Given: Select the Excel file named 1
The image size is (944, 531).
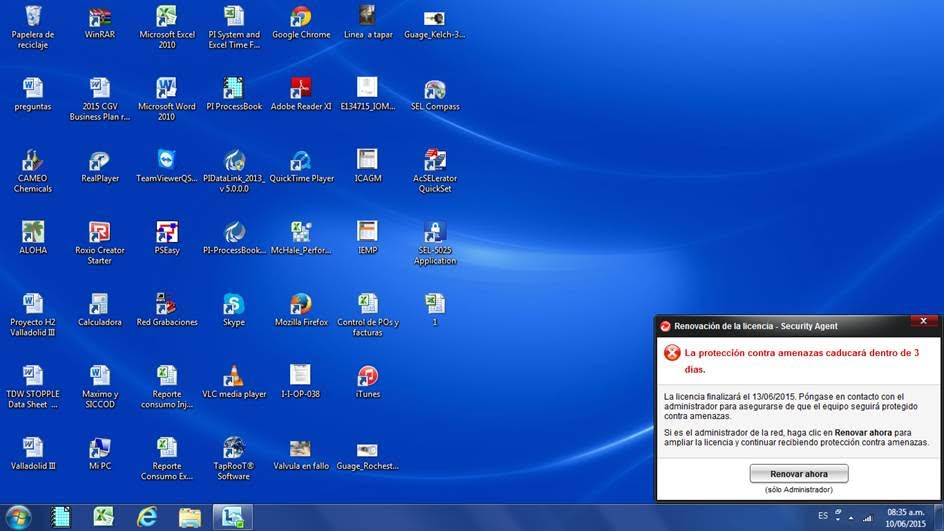Looking at the screenshot, I should click(435, 310).
